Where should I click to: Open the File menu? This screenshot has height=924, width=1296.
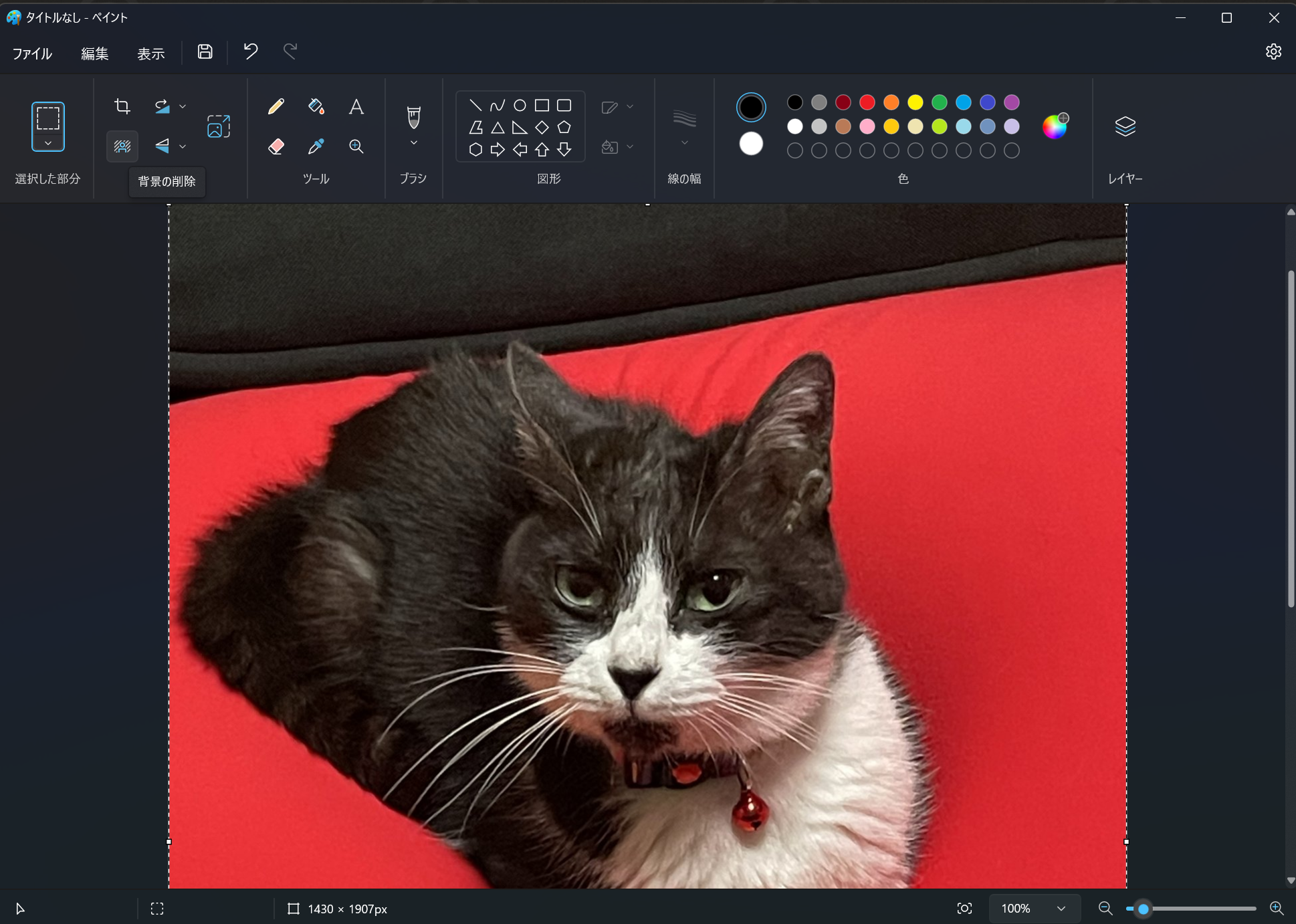point(32,53)
